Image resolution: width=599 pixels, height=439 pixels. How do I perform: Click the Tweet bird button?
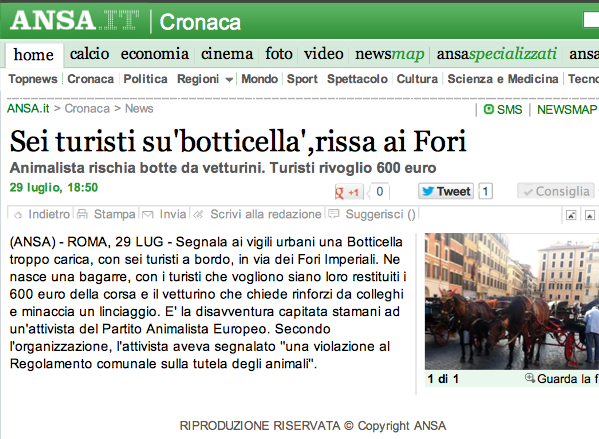pos(446,191)
